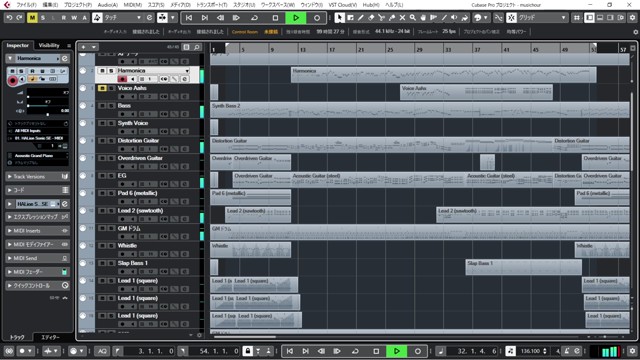640x360 pixels.
Task: Select the Comp tool
Action: coord(433,18)
